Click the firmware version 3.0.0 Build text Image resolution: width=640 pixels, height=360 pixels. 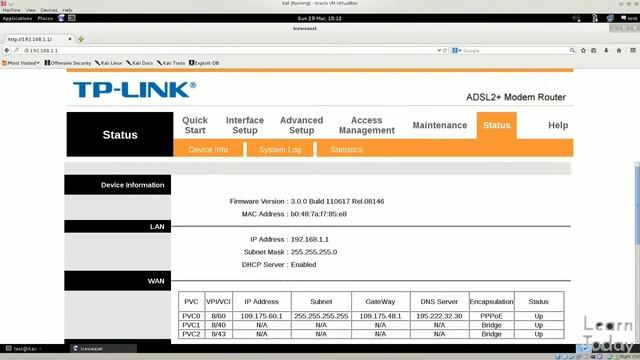click(x=337, y=201)
